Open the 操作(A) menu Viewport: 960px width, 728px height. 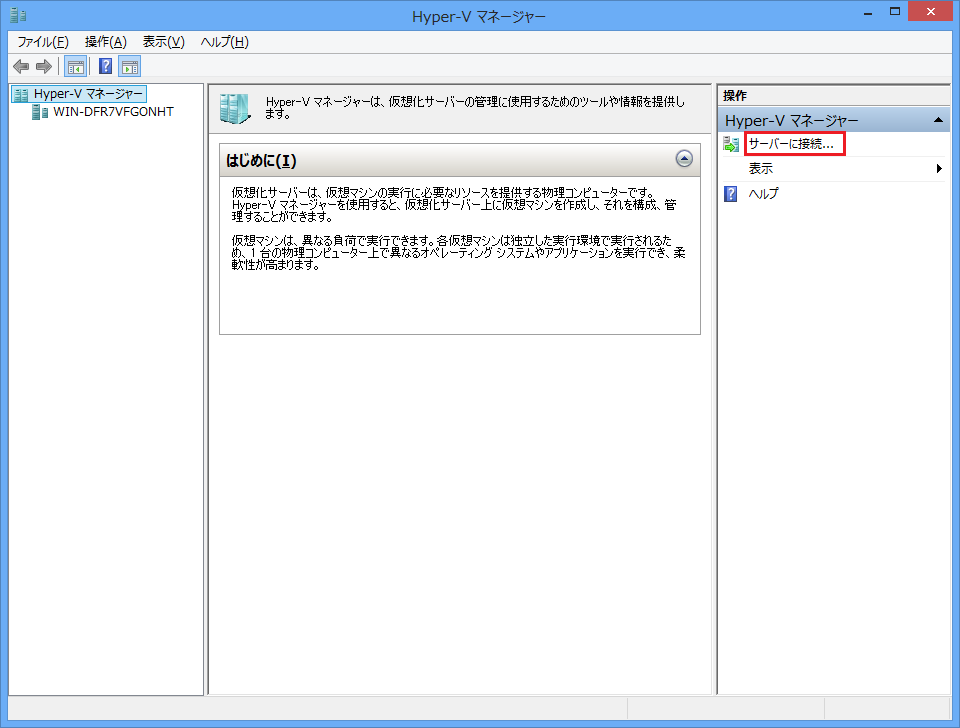click(x=106, y=41)
